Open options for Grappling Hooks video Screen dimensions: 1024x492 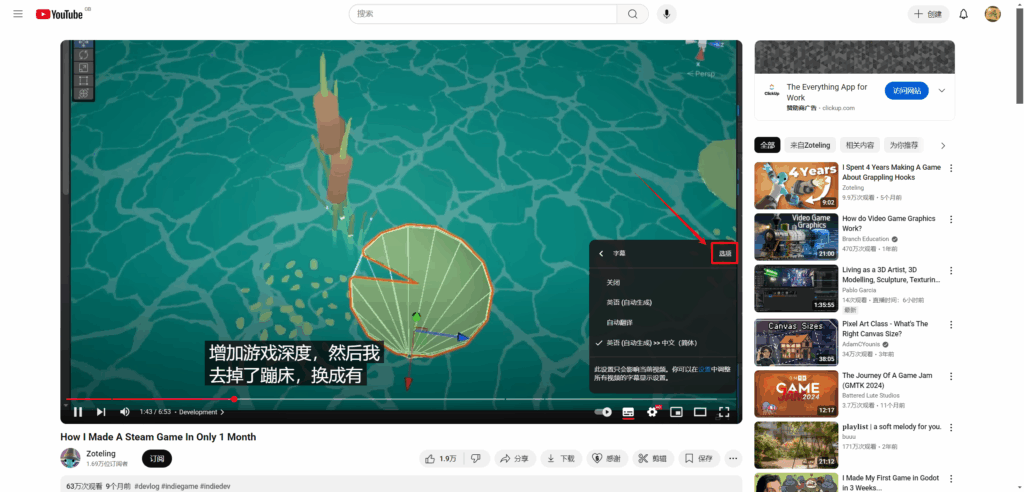pos(951,168)
